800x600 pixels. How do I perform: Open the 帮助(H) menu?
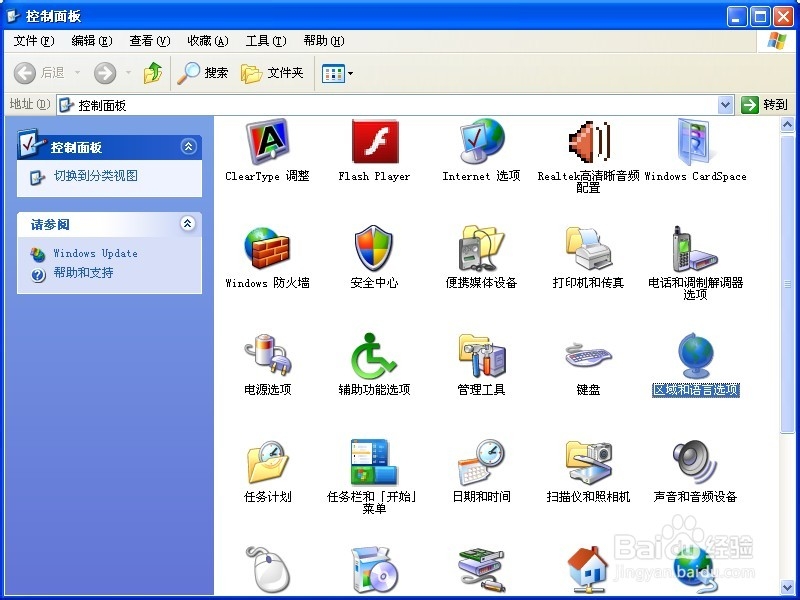tap(323, 41)
